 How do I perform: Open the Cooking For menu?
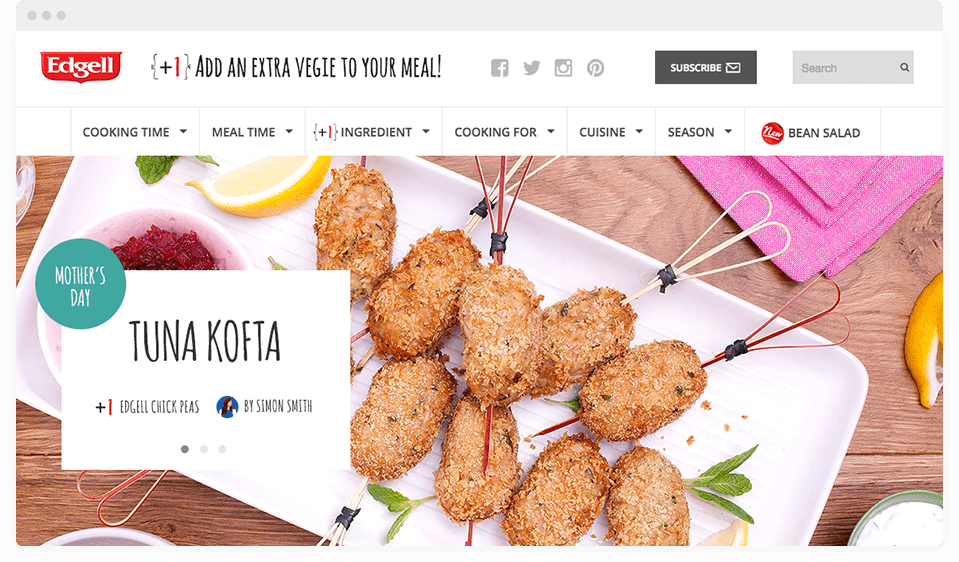(505, 132)
